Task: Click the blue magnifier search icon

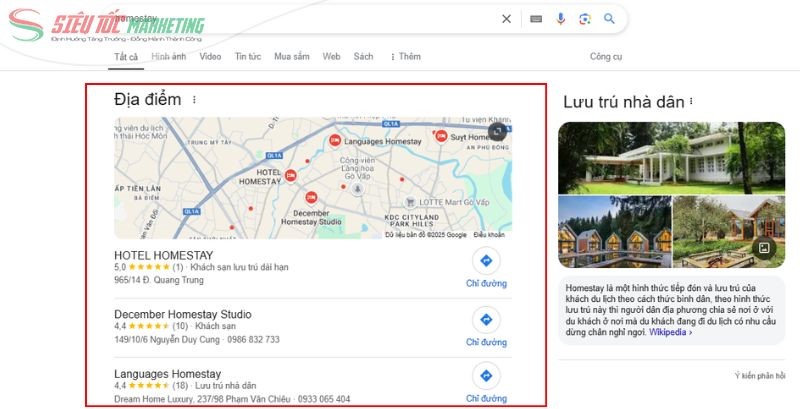Action: 609,19
